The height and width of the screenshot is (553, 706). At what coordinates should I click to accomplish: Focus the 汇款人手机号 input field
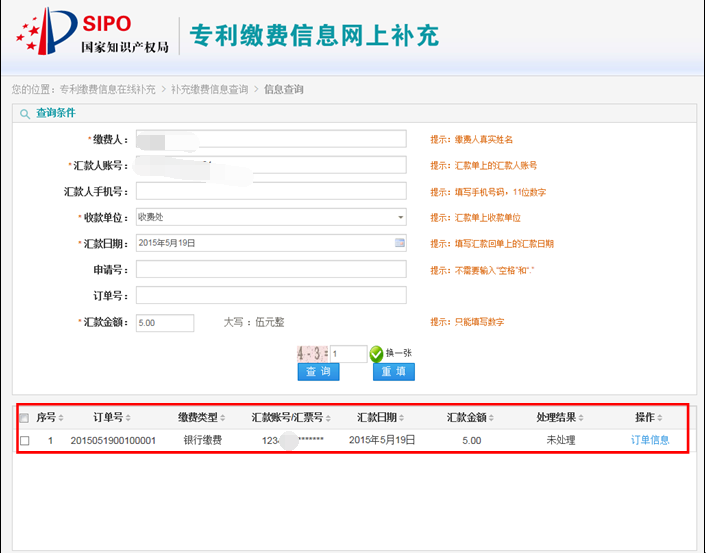point(271,191)
